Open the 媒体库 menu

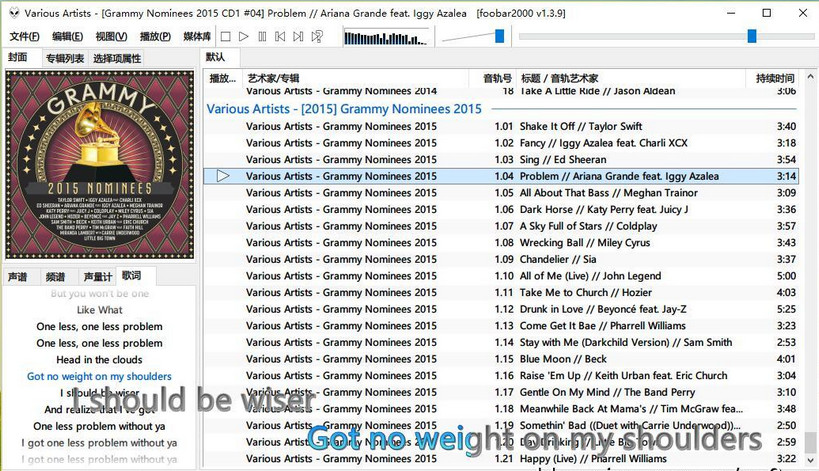197,37
